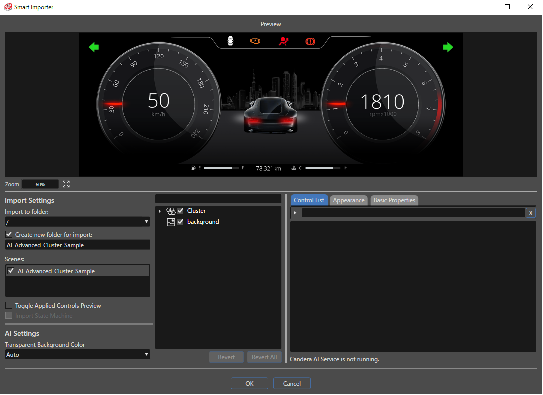
Task: Select the Background tree row label
Action: (x=203, y=222)
